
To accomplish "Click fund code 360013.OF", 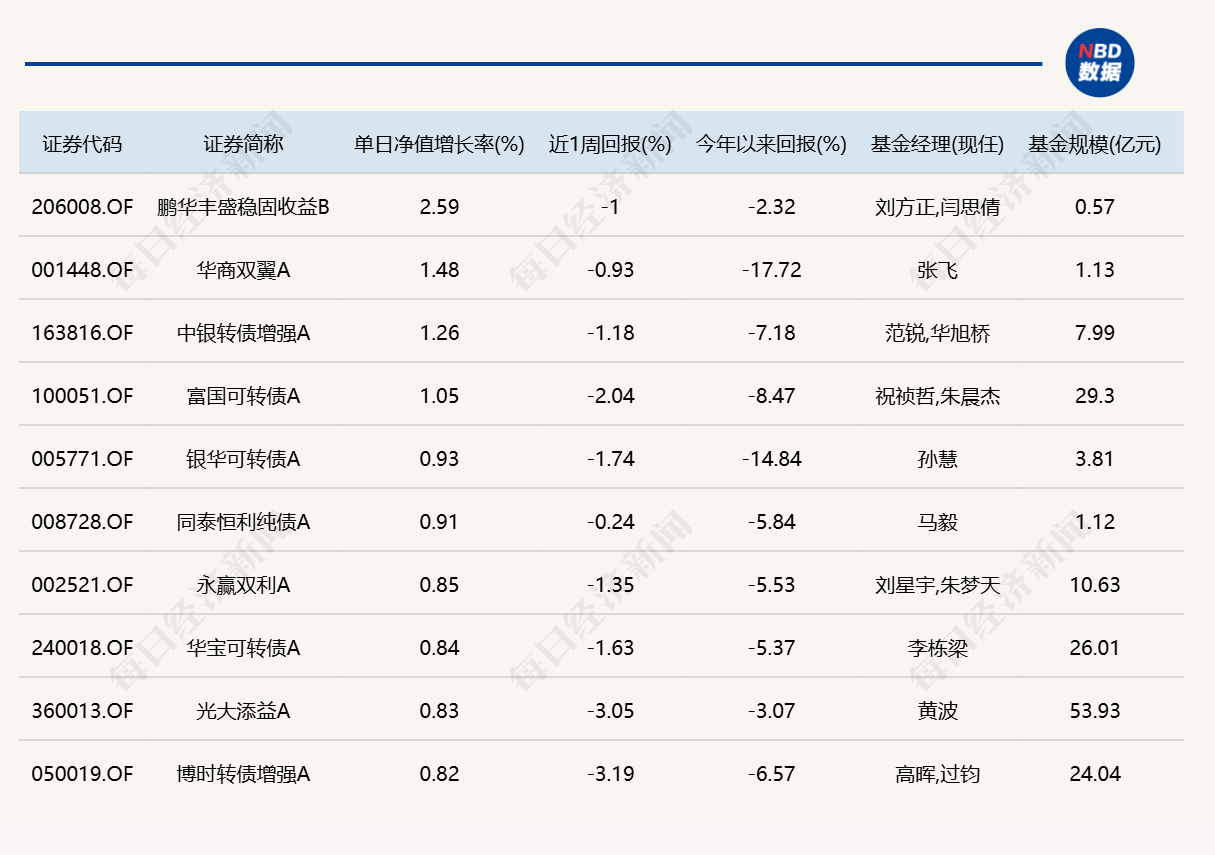I will tap(82, 711).
